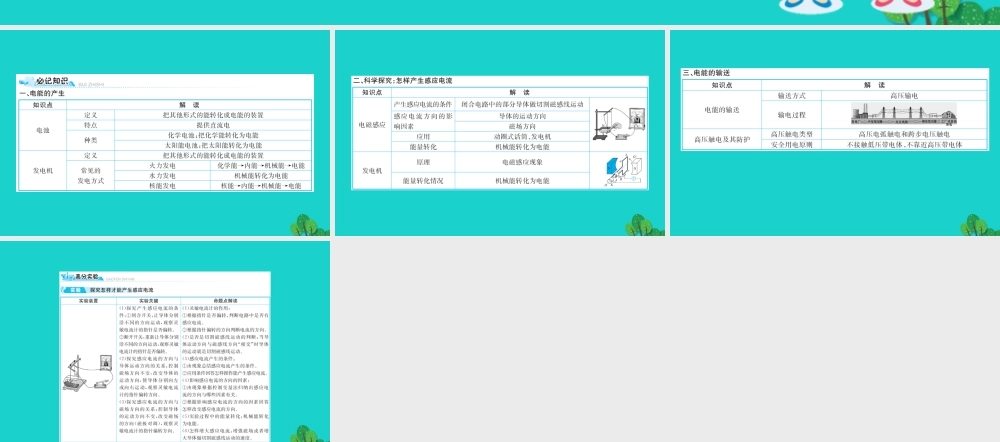The width and height of the screenshot is (1000, 442).
Task: Open the 高分实验 experiment slide
Action: 165,341
